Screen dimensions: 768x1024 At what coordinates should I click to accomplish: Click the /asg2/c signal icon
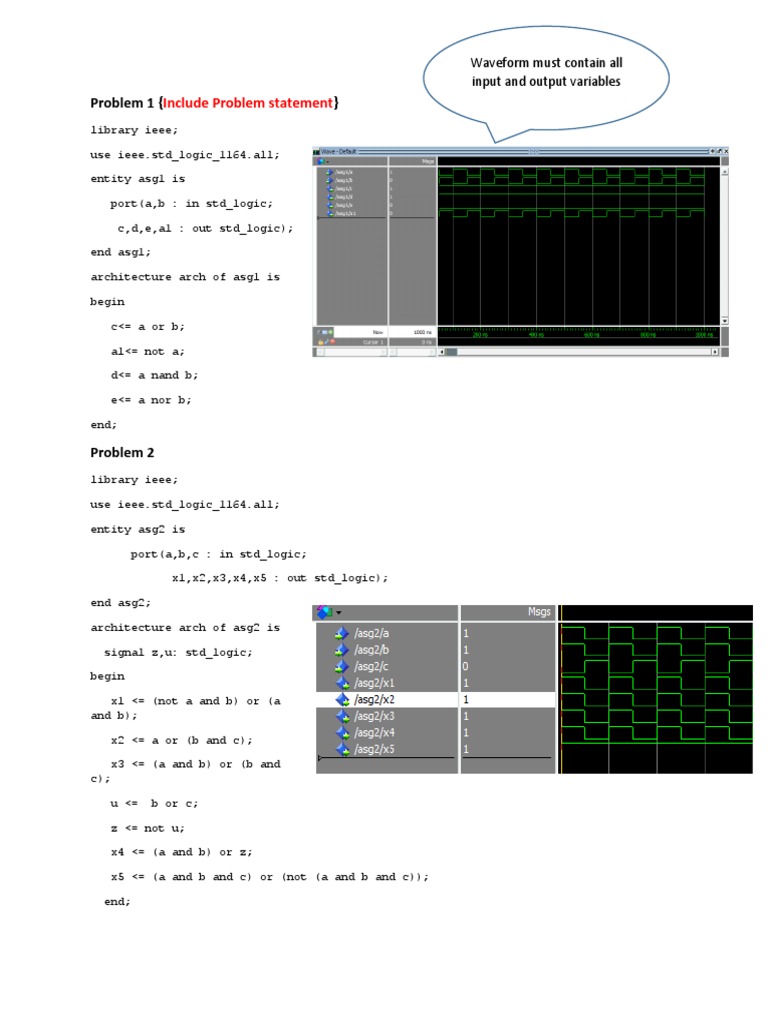341,666
